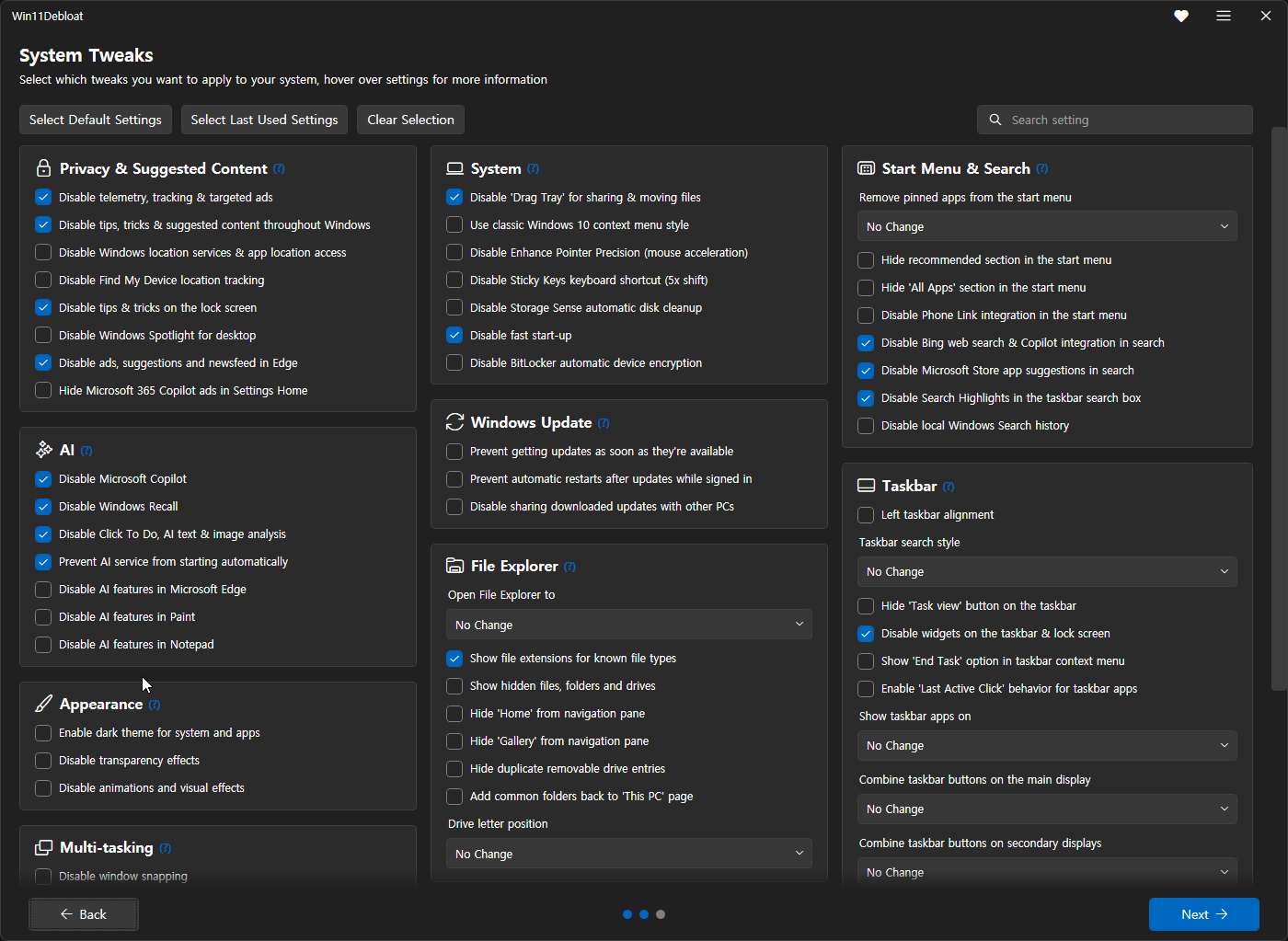
Task: Check Hide recommended section in the start menu
Action: click(866, 259)
